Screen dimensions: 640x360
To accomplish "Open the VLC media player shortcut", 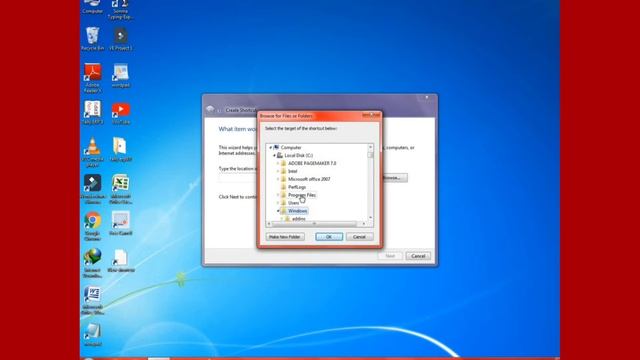I will [x=93, y=152].
